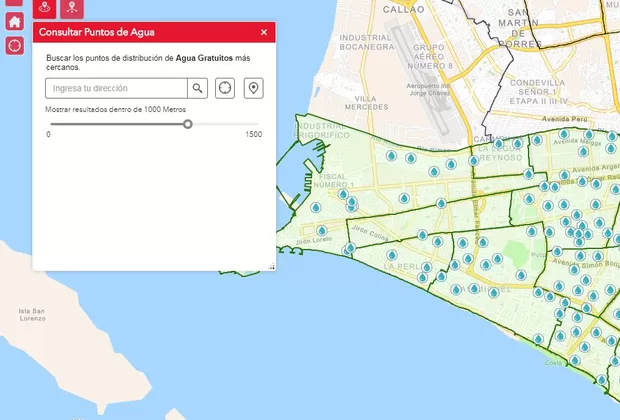
Task: Close the Consultar Puntos de Agua panel
Action: click(264, 32)
